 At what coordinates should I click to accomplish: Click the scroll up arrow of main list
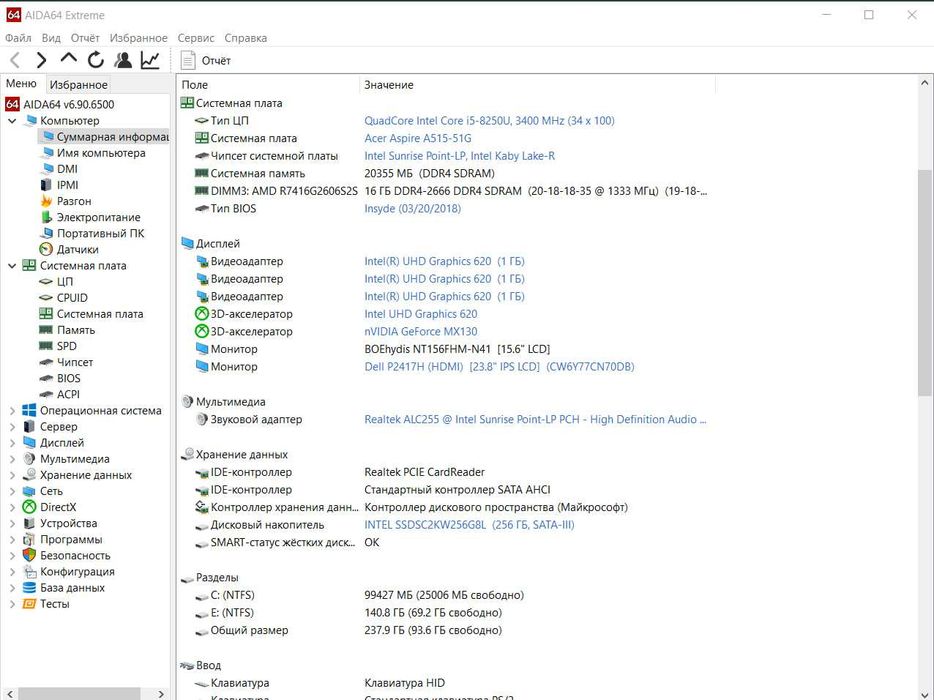point(924,83)
